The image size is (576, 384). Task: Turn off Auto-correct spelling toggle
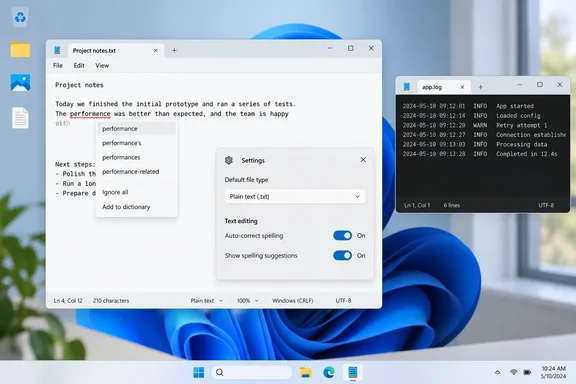click(x=342, y=236)
